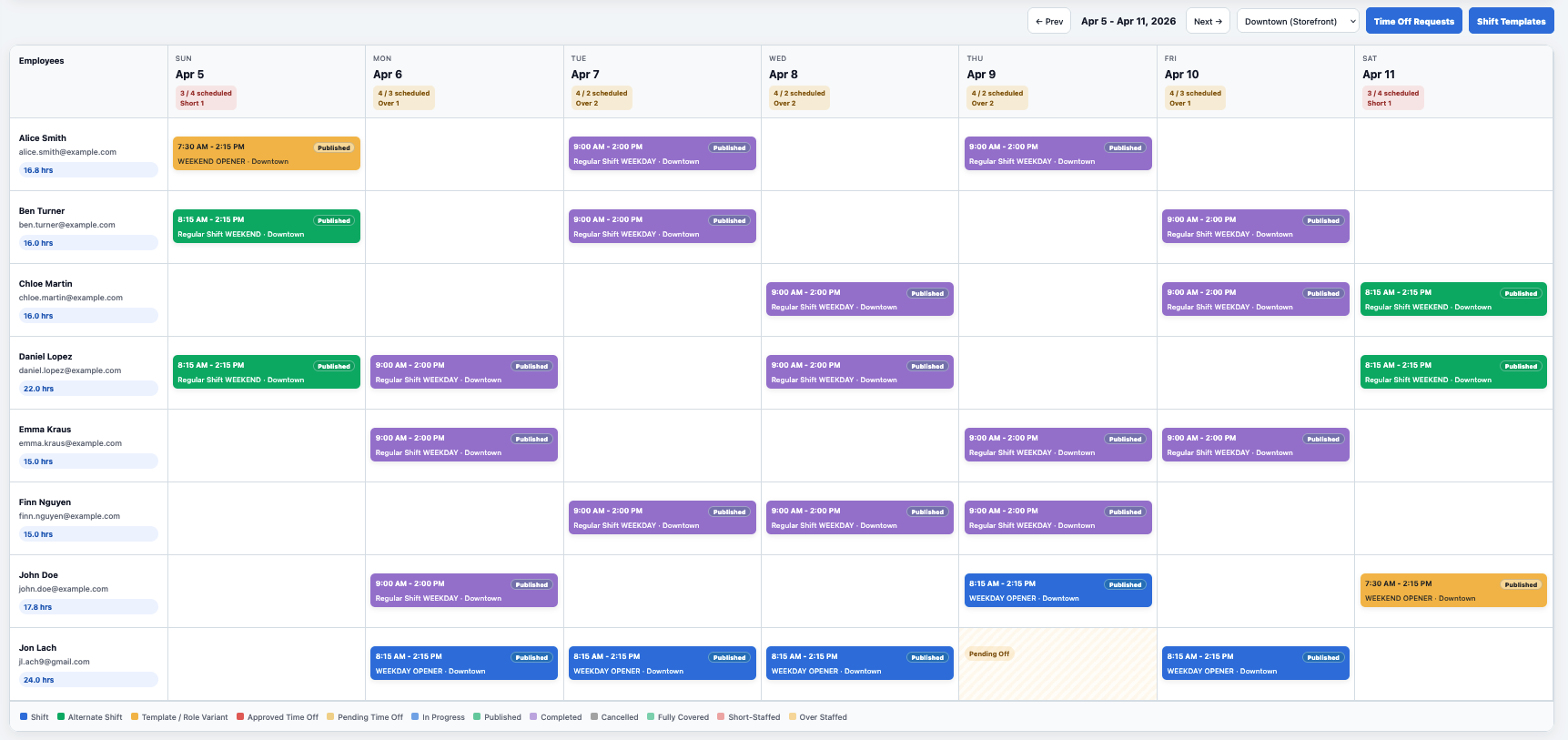
Task: Click Alice Smith's 16.8 hrs badge
Action: [x=88, y=170]
